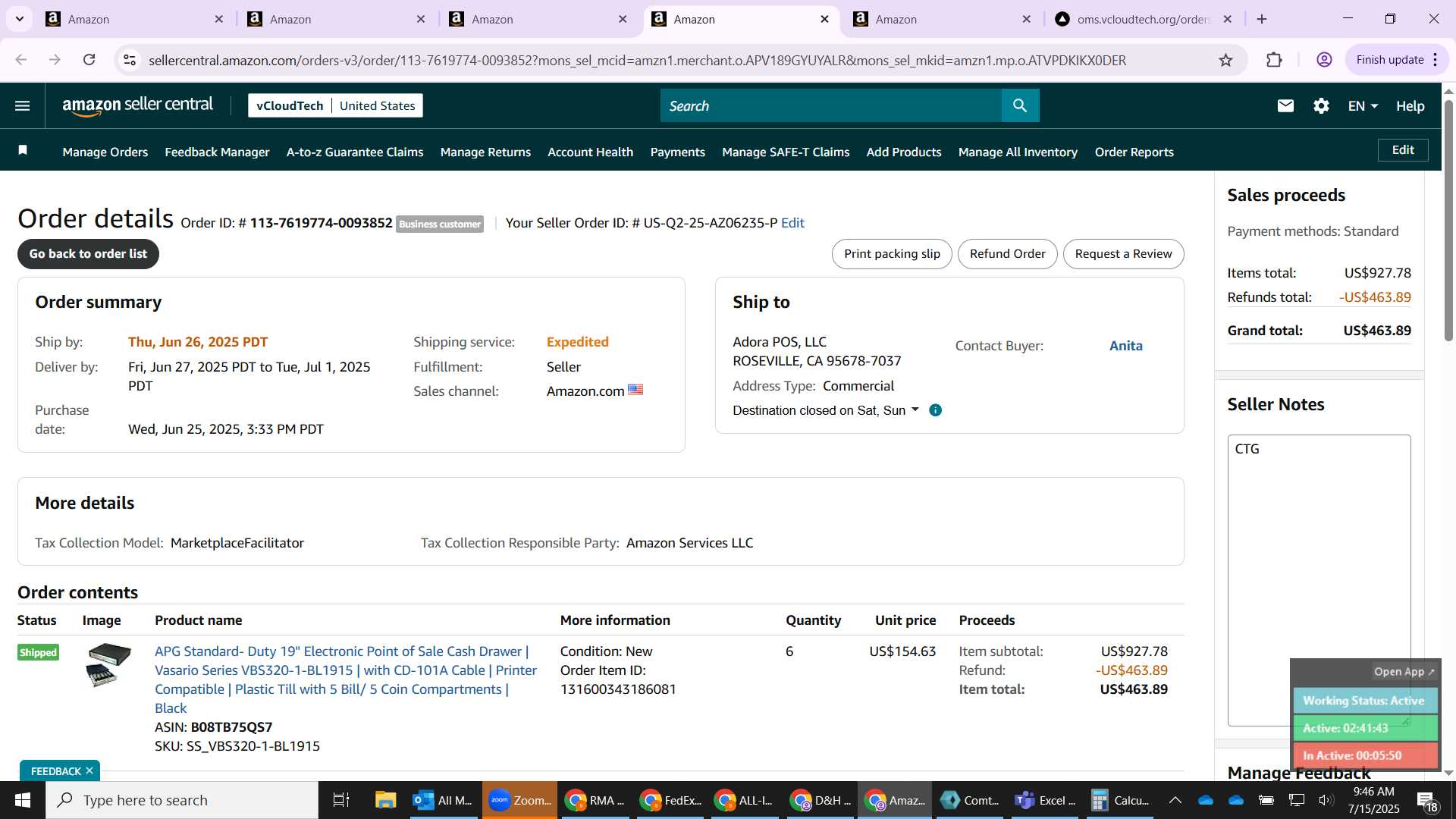Open the Chrome profile icon
The height and width of the screenshot is (819, 1456).
(1324, 60)
